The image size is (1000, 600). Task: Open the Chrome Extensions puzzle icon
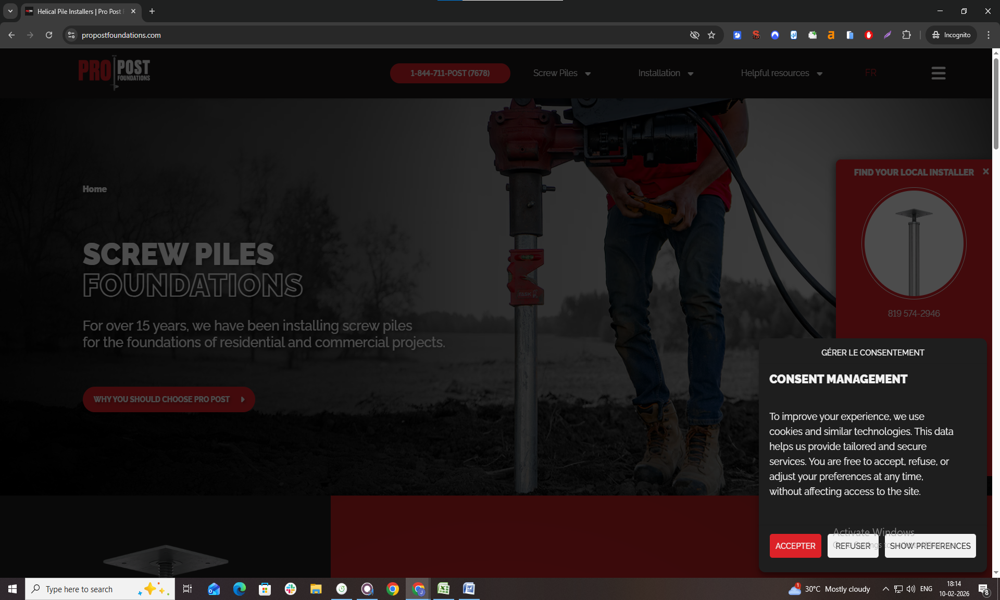point(906,35)
